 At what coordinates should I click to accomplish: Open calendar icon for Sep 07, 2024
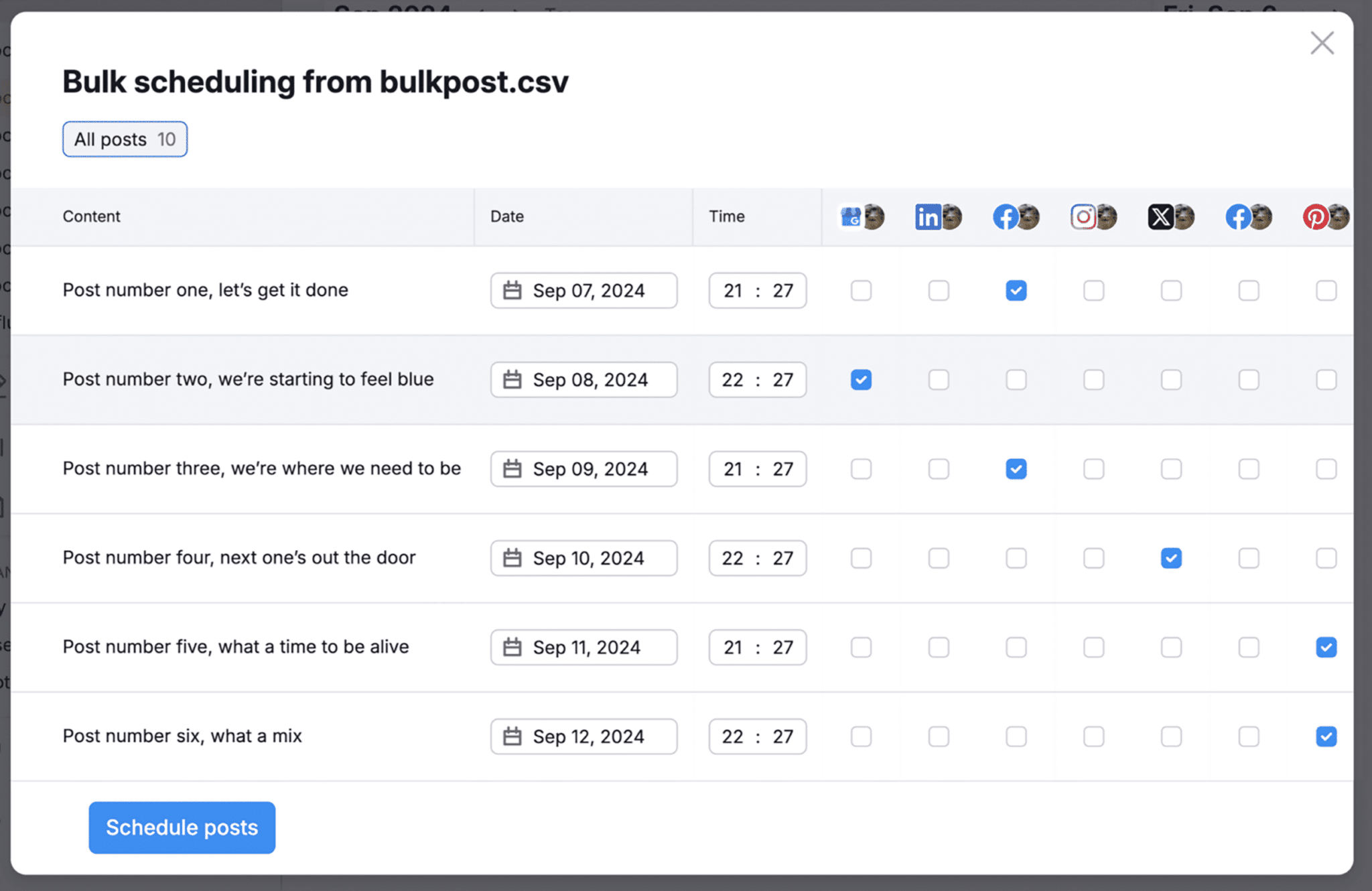(512, 291)
